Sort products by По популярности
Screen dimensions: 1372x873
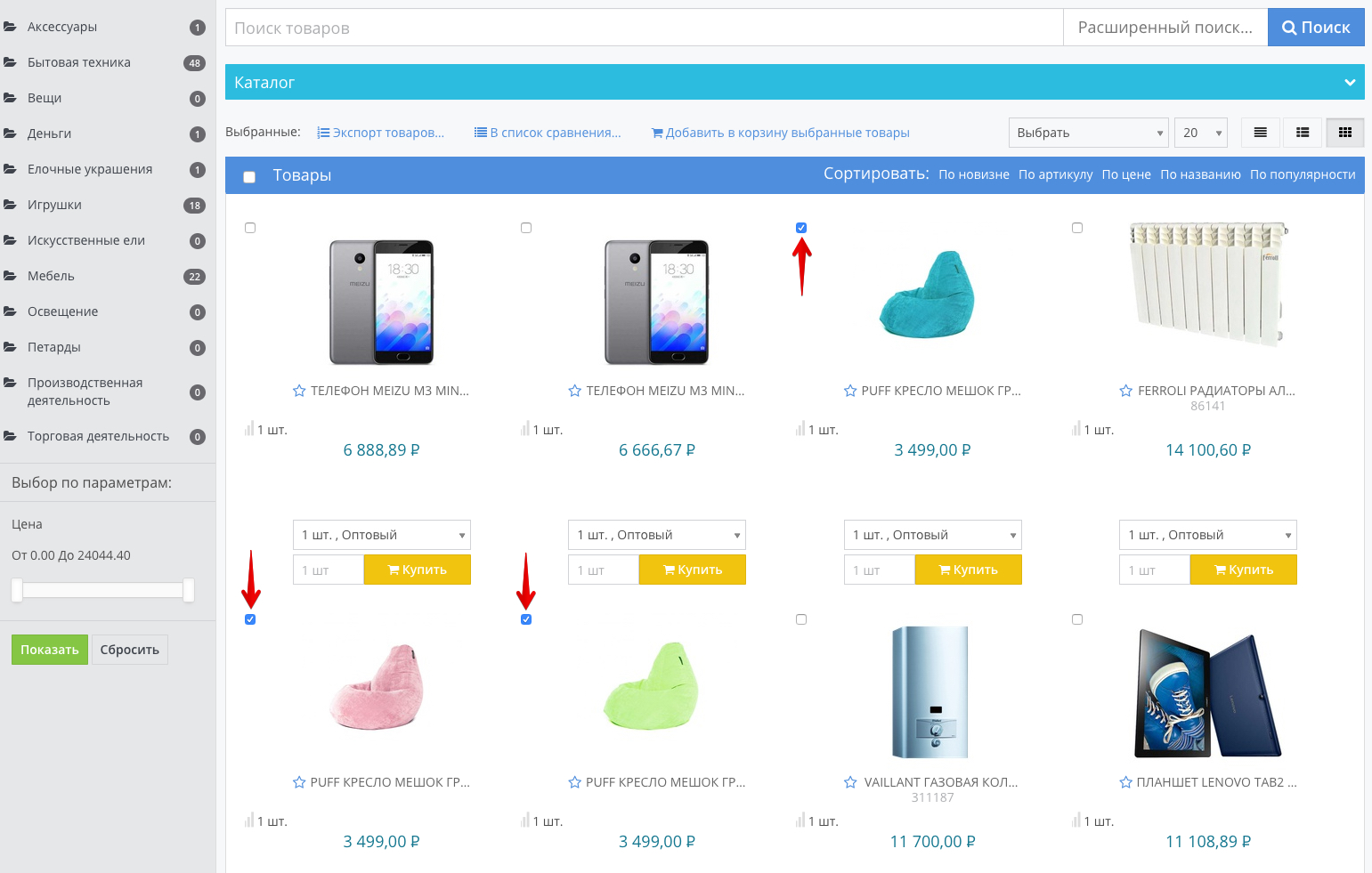coord(1302,174)
